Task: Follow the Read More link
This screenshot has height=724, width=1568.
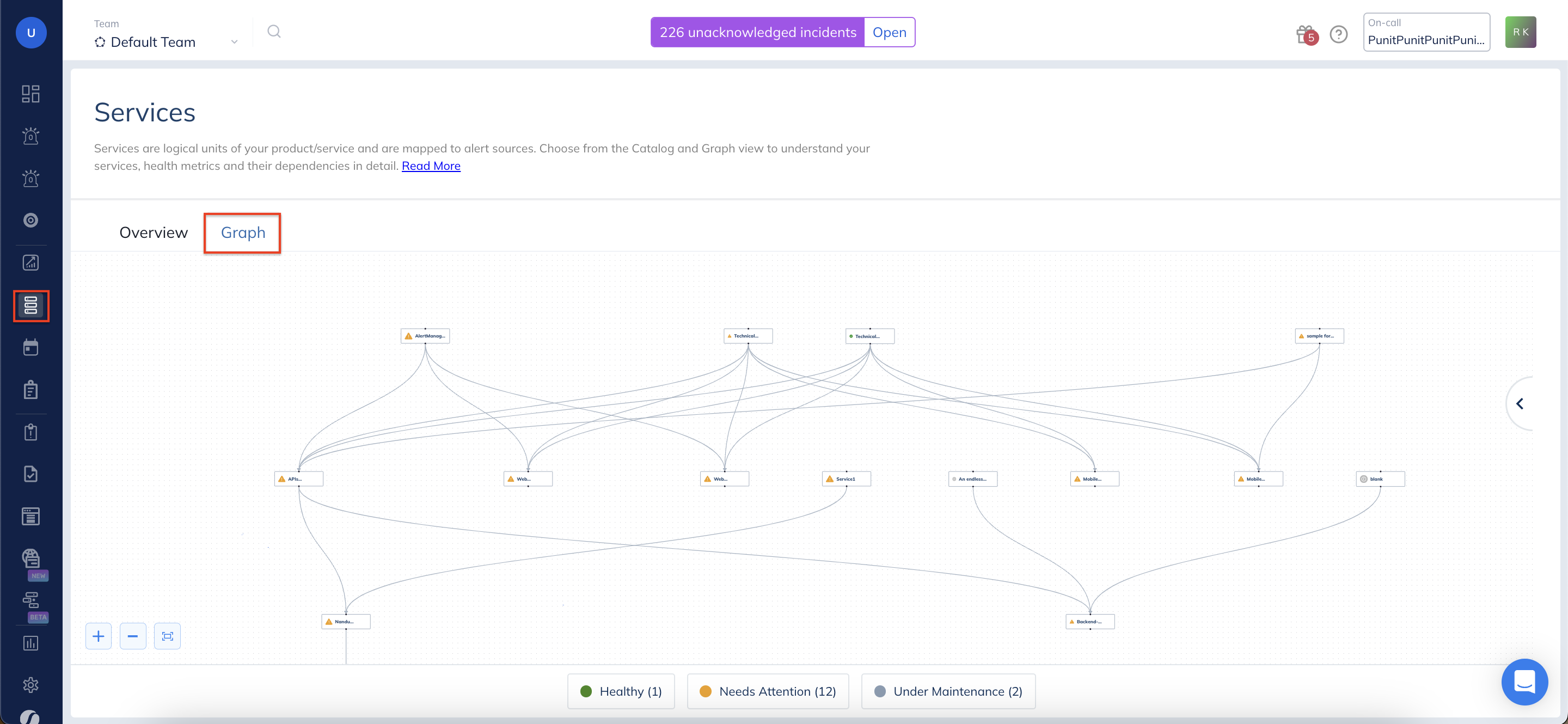Action: pos(431,166)
